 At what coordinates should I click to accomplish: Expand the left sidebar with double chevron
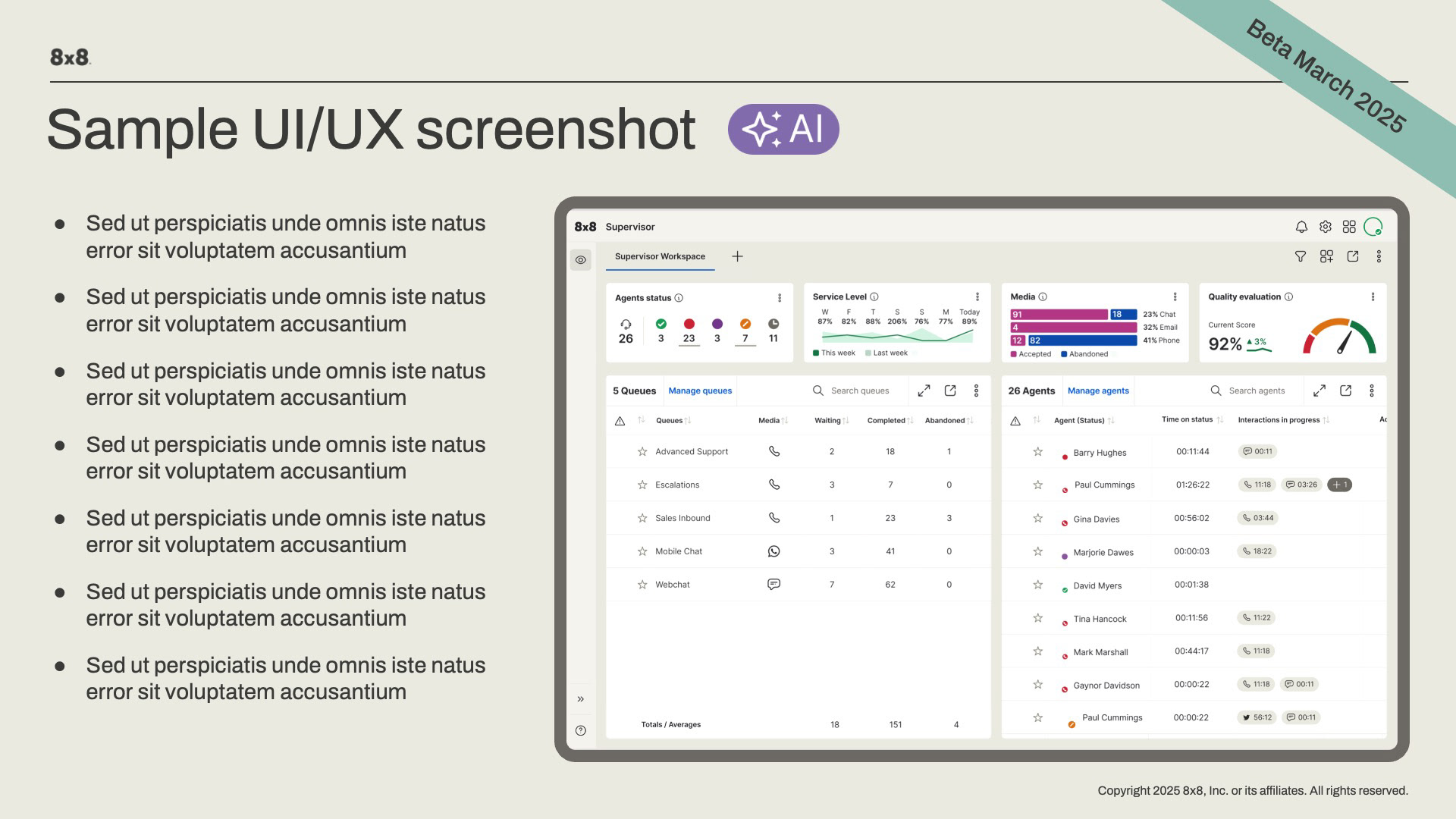[x=581, y=699]
